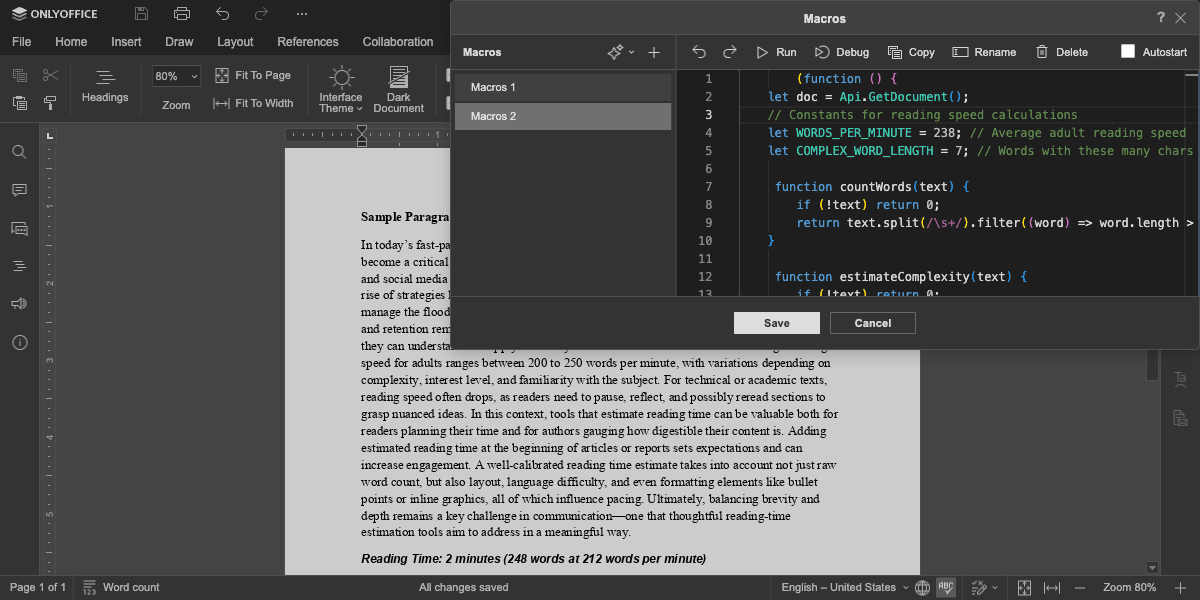Select the Copy Style paint roller icon

51,103
